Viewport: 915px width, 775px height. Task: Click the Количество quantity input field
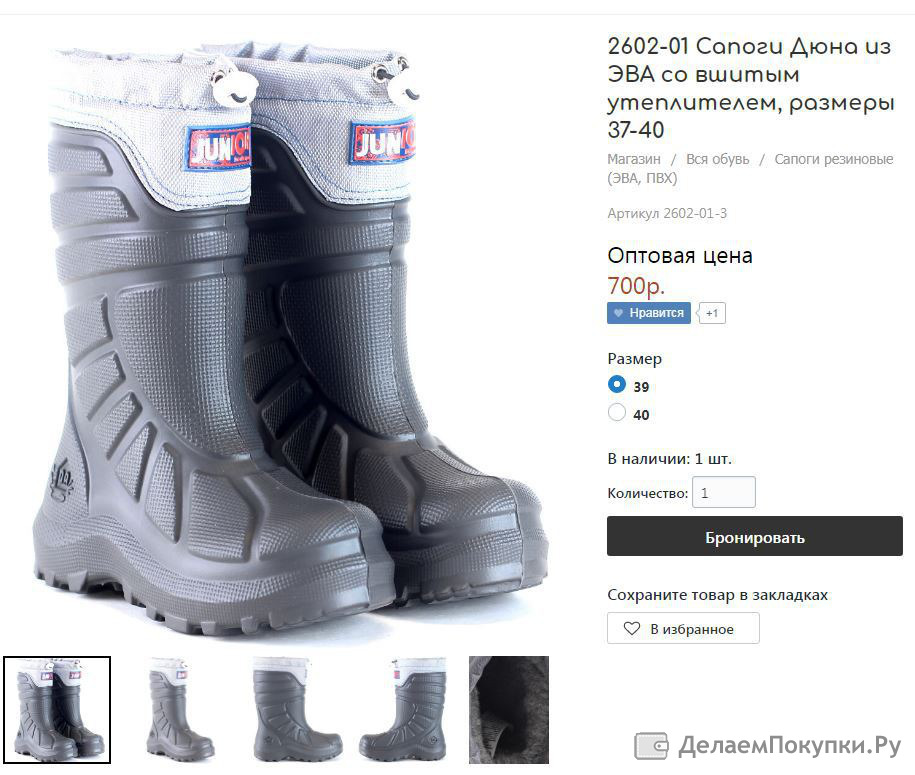point(724,492)
